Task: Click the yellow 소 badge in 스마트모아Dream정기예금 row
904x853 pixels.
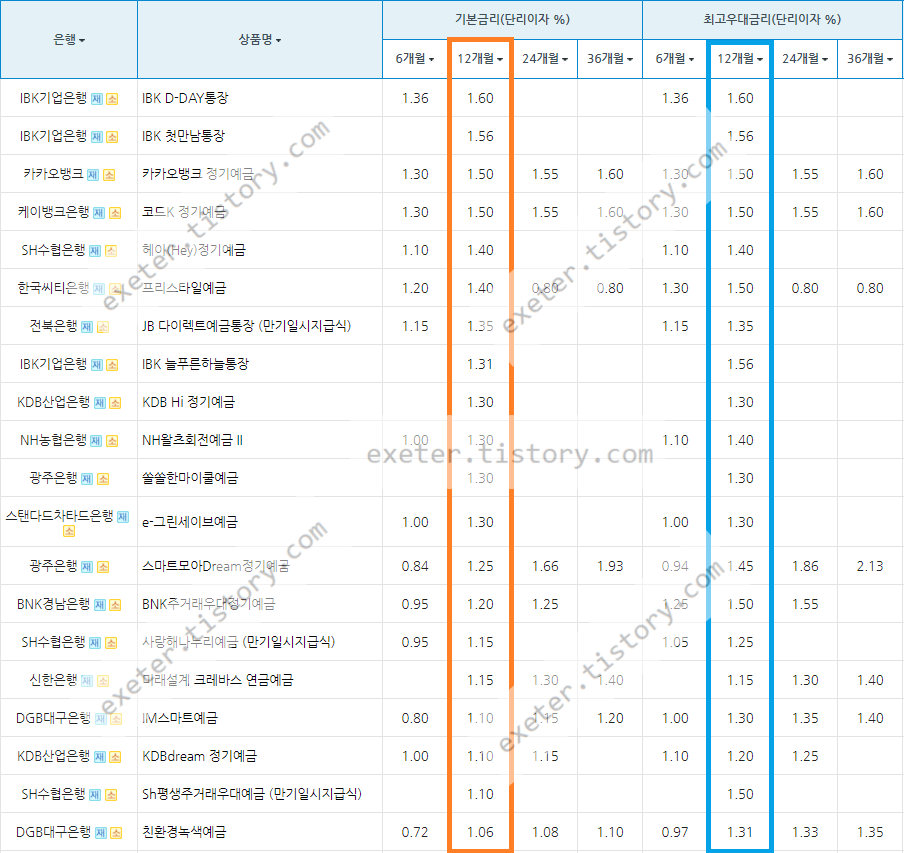Action: pos(103,568)
